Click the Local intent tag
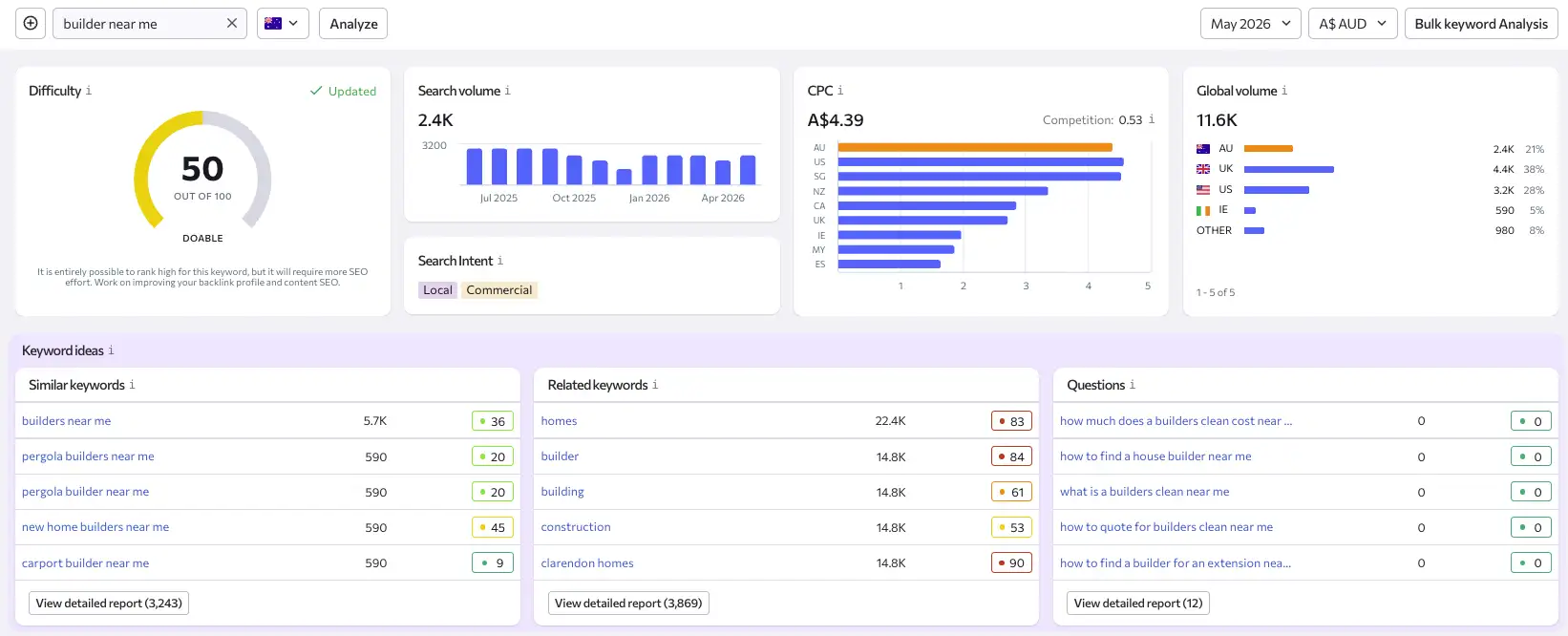Screen dimensions: 1568x636 point(437,290)
